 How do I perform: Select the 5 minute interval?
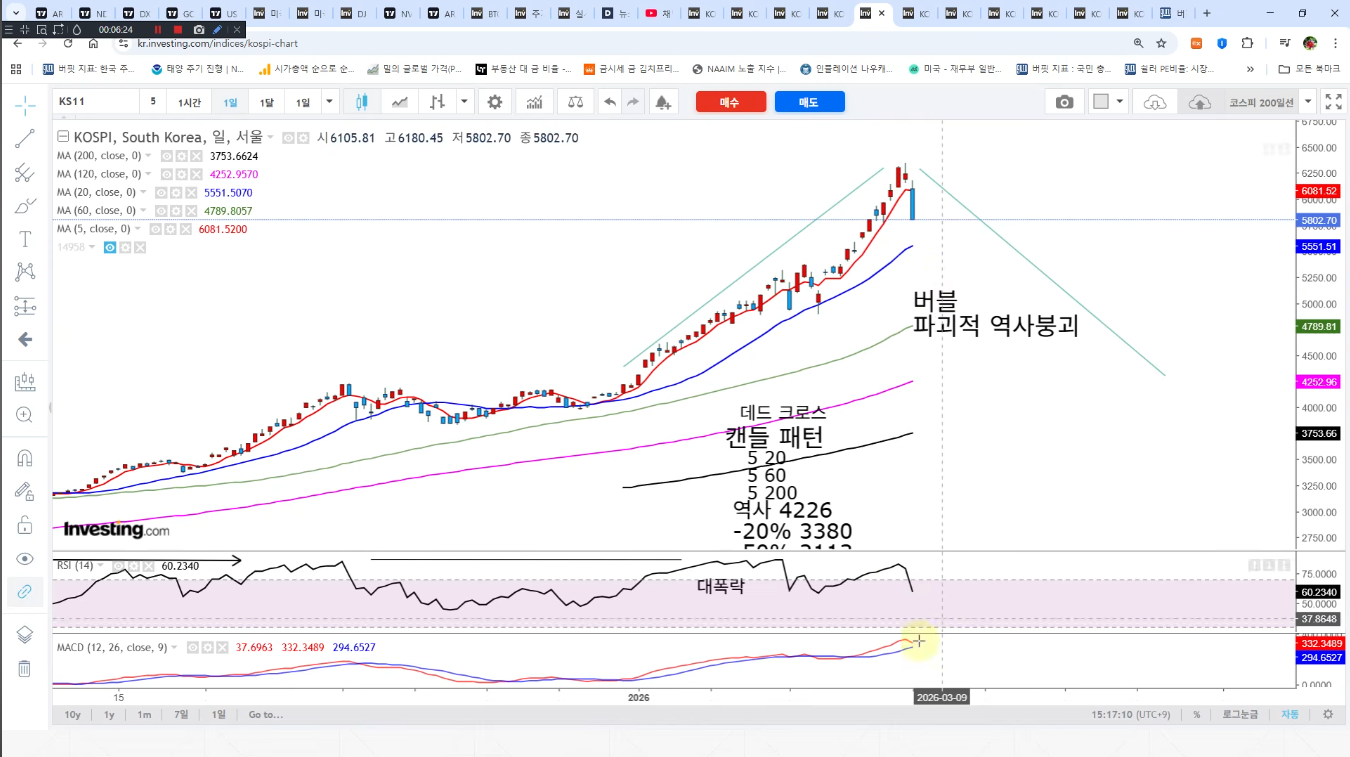click(153, 102)
